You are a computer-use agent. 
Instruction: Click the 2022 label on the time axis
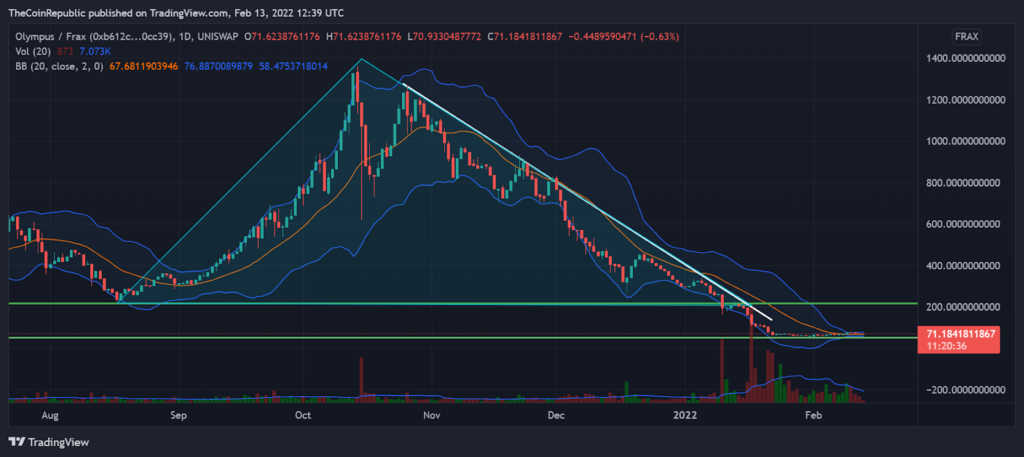(x=686, y=415)
